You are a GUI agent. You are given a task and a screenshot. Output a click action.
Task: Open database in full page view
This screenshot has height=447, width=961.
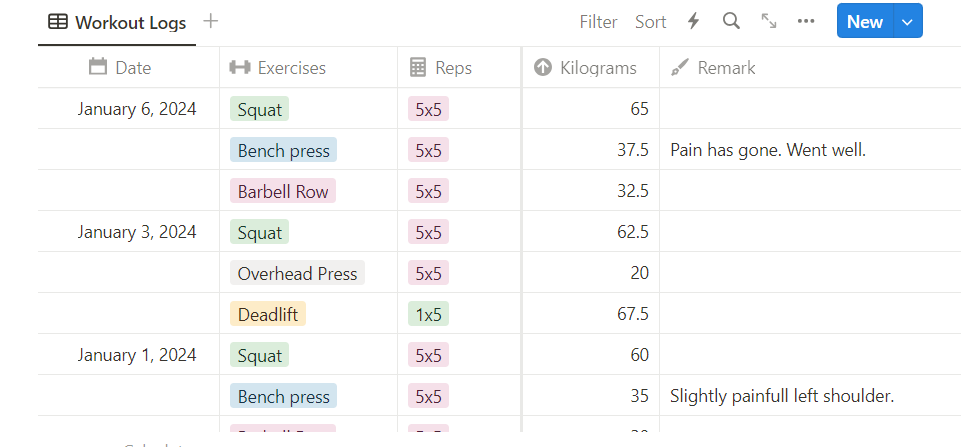(769, 21)
